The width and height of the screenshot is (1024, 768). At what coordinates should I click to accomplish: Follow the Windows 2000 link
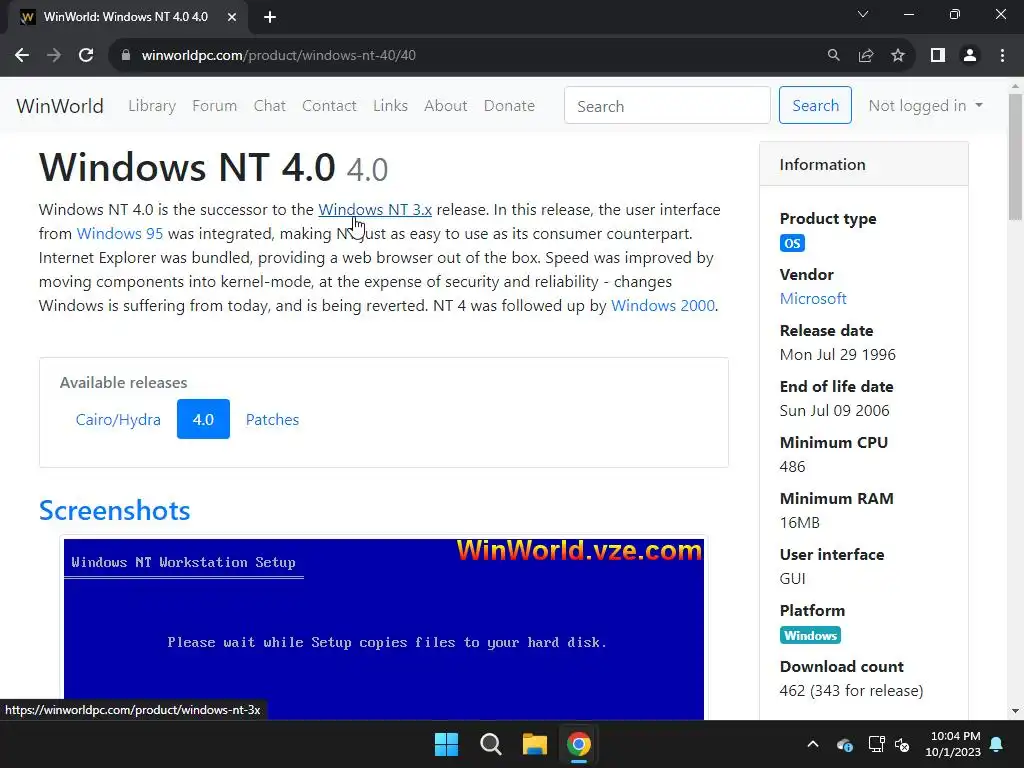[x=662, y=306]
